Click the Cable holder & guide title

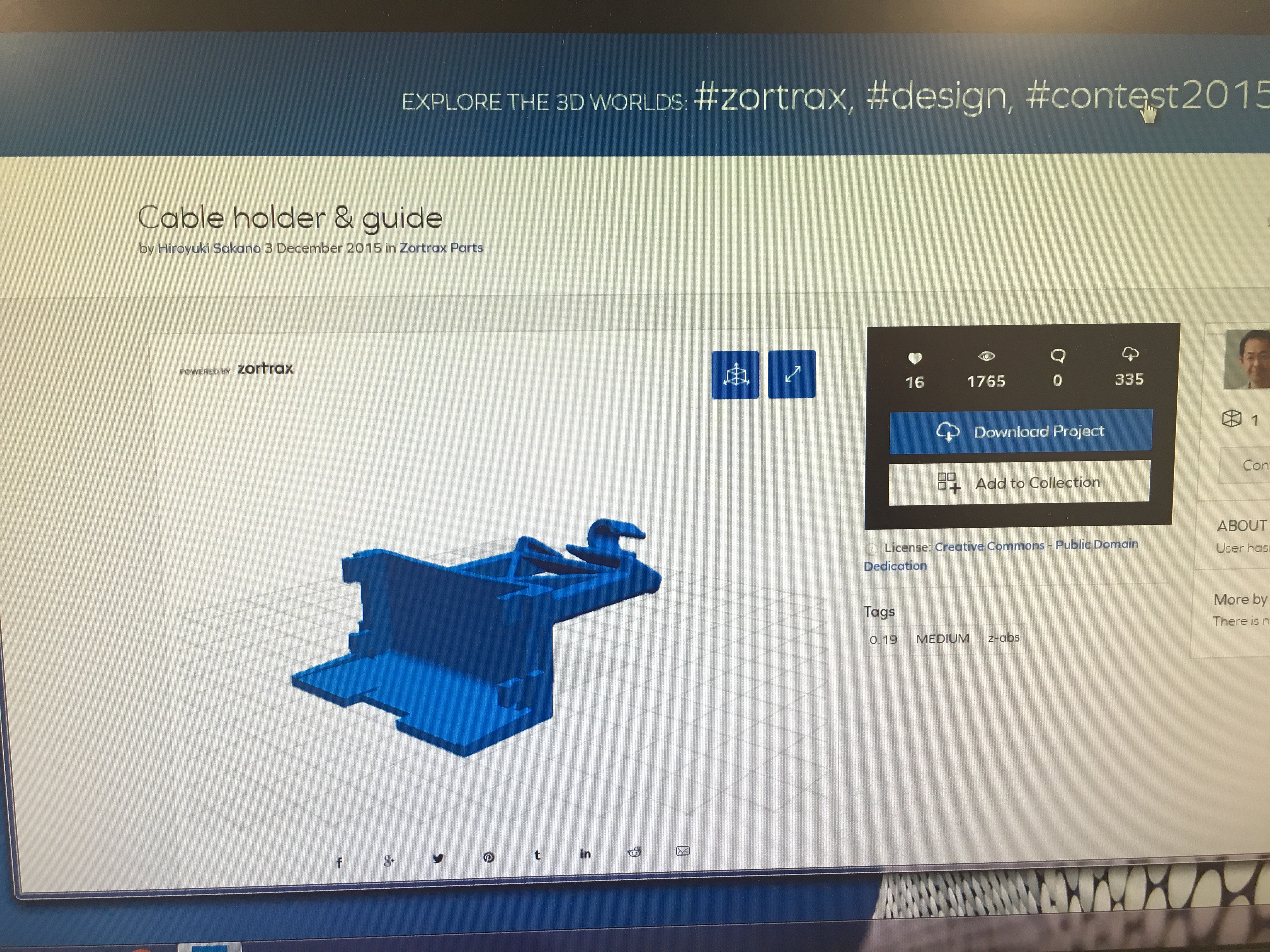[290, 218]
